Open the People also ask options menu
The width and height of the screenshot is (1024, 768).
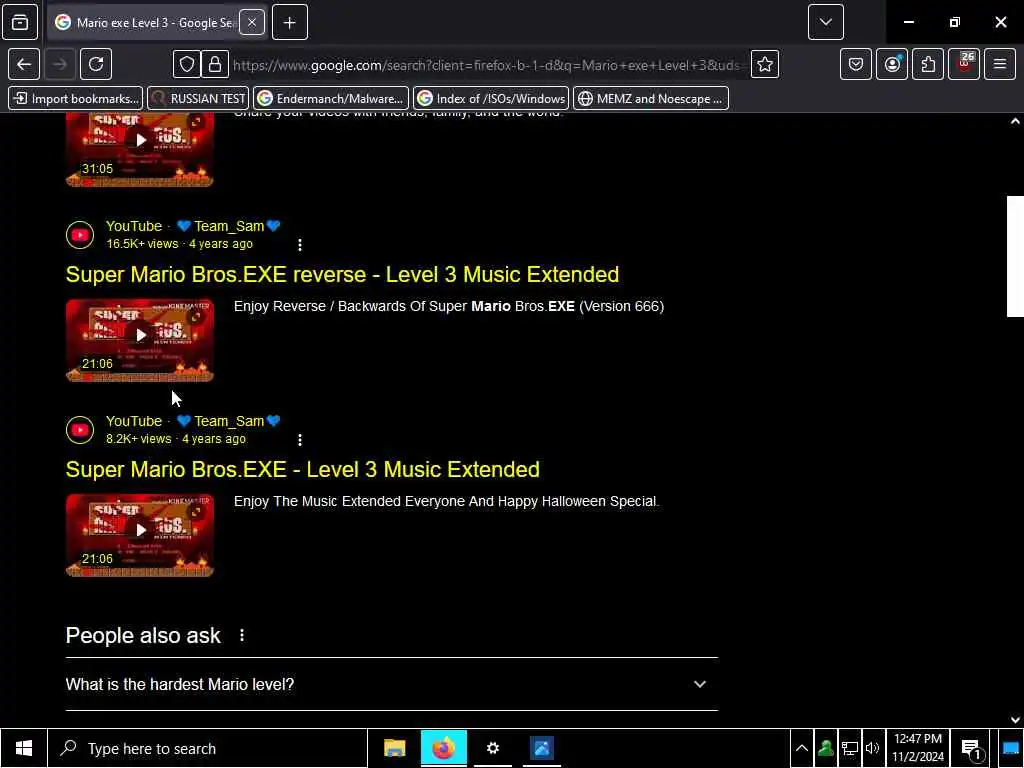[242, 635]
